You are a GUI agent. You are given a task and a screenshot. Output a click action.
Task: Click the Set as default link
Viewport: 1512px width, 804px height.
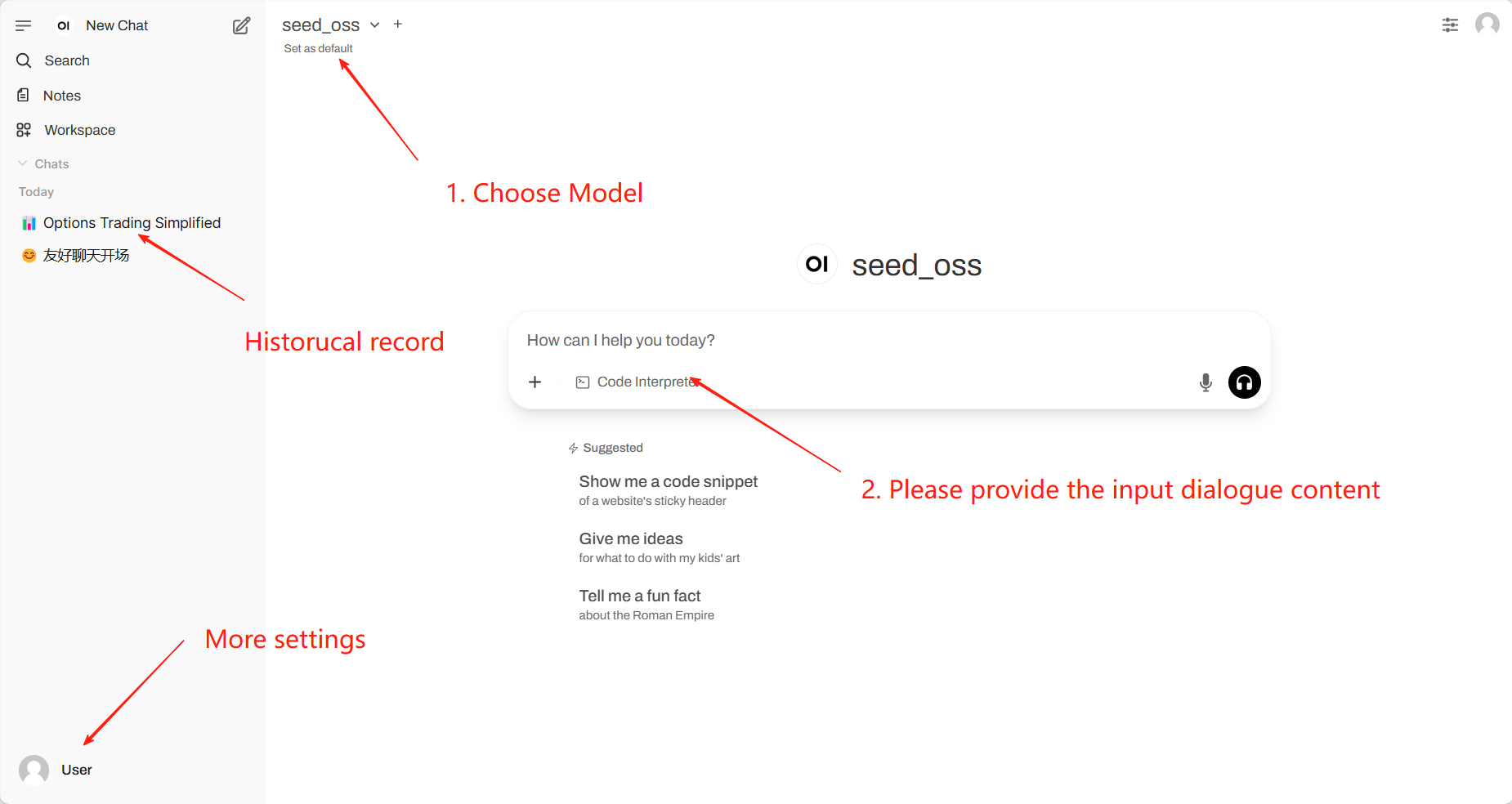point(318,48)
